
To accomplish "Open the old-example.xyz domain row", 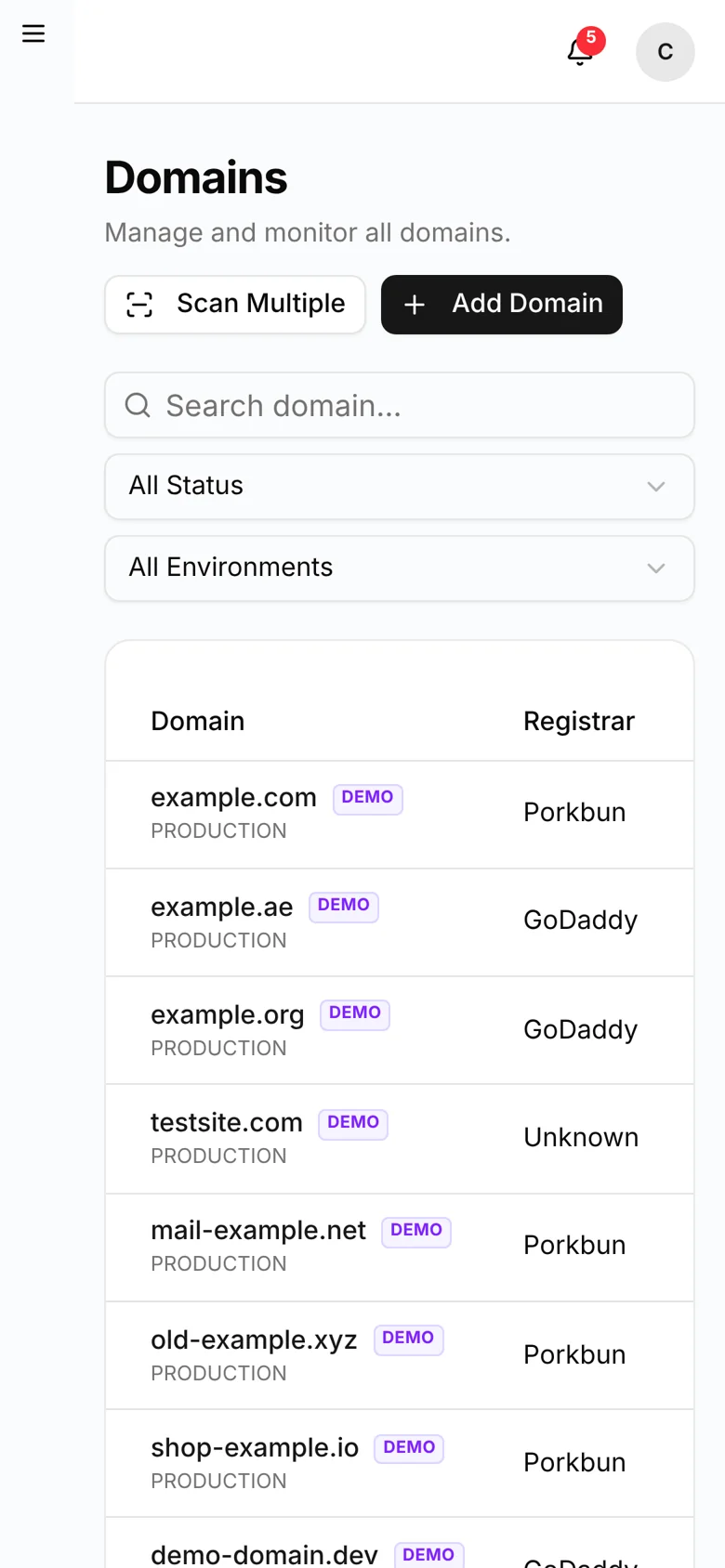I will [x=400, y=1355].
